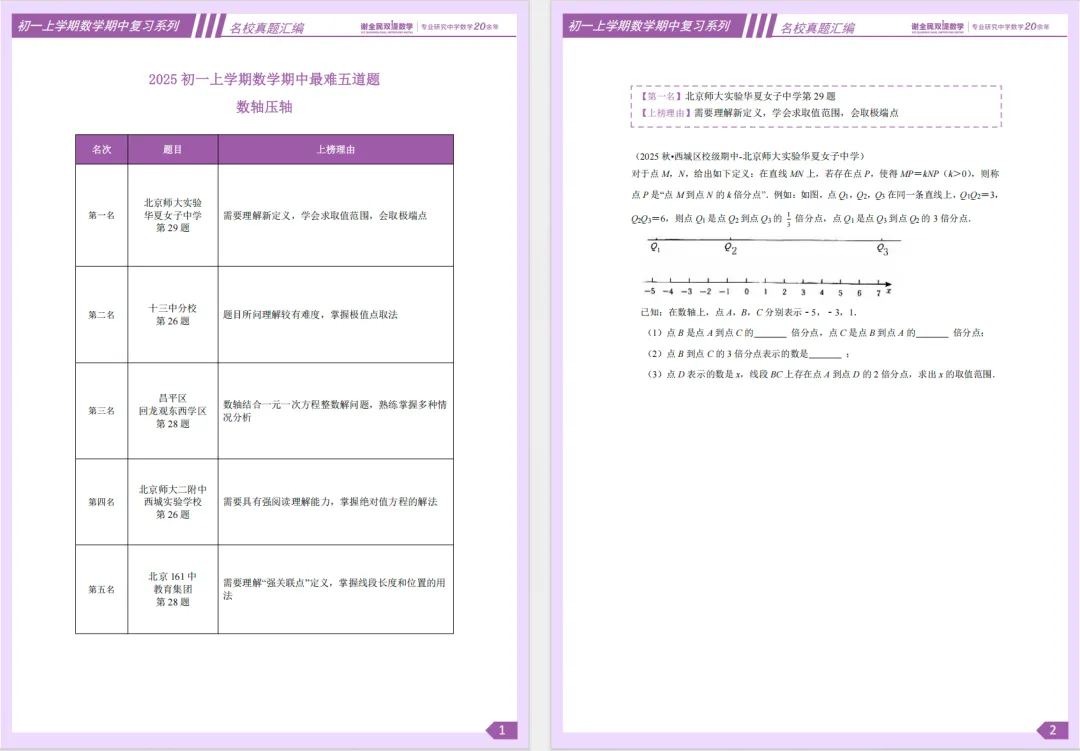Select the "第四名" rank cell

click(101, 502)
